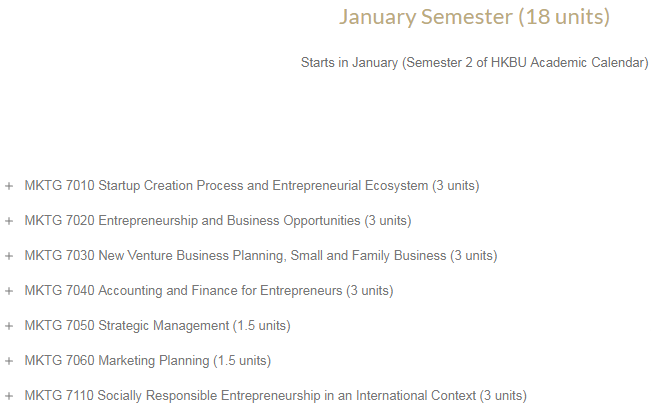The height and width of the screenshot is (406, 651).
Task: Click the Starts in January subtitle text
Action: pos(475,63)
